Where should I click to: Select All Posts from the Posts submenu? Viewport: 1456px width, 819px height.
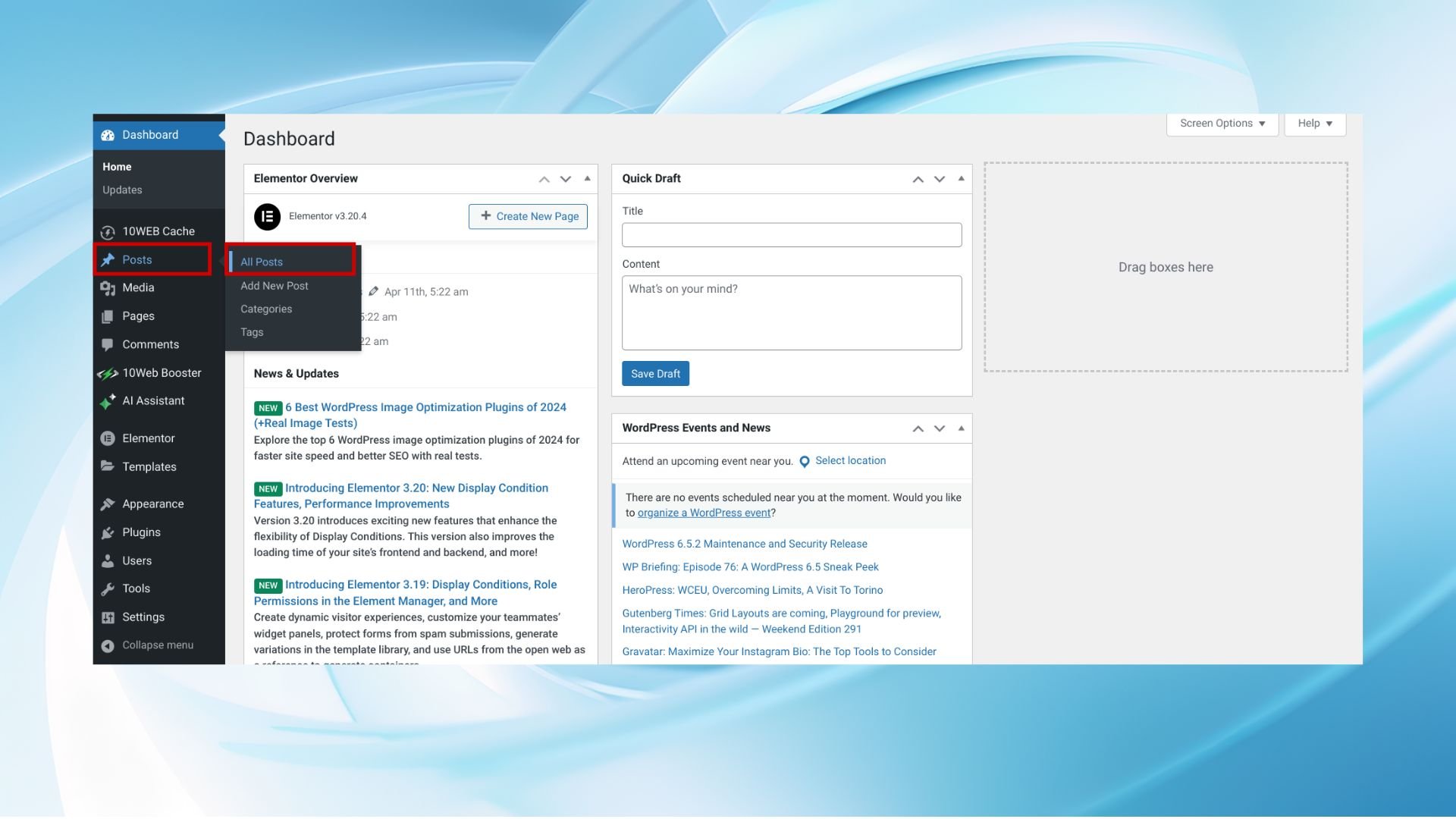[261, 262]
